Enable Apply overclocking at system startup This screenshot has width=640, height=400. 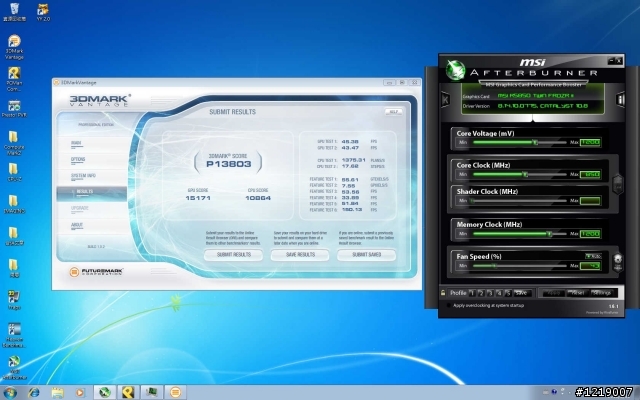coord(449,305)
